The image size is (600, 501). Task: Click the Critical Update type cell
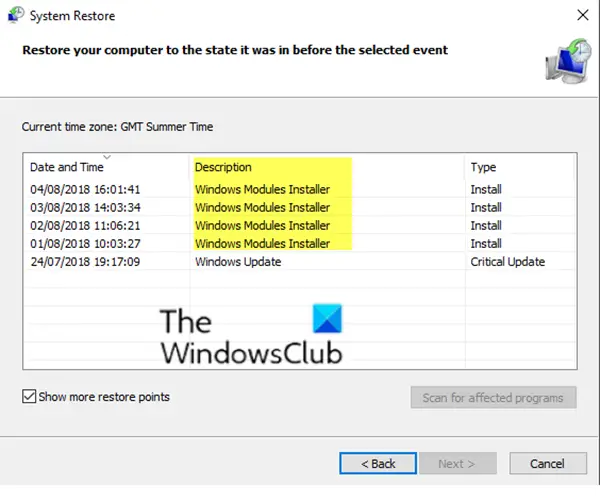[508, 262]
